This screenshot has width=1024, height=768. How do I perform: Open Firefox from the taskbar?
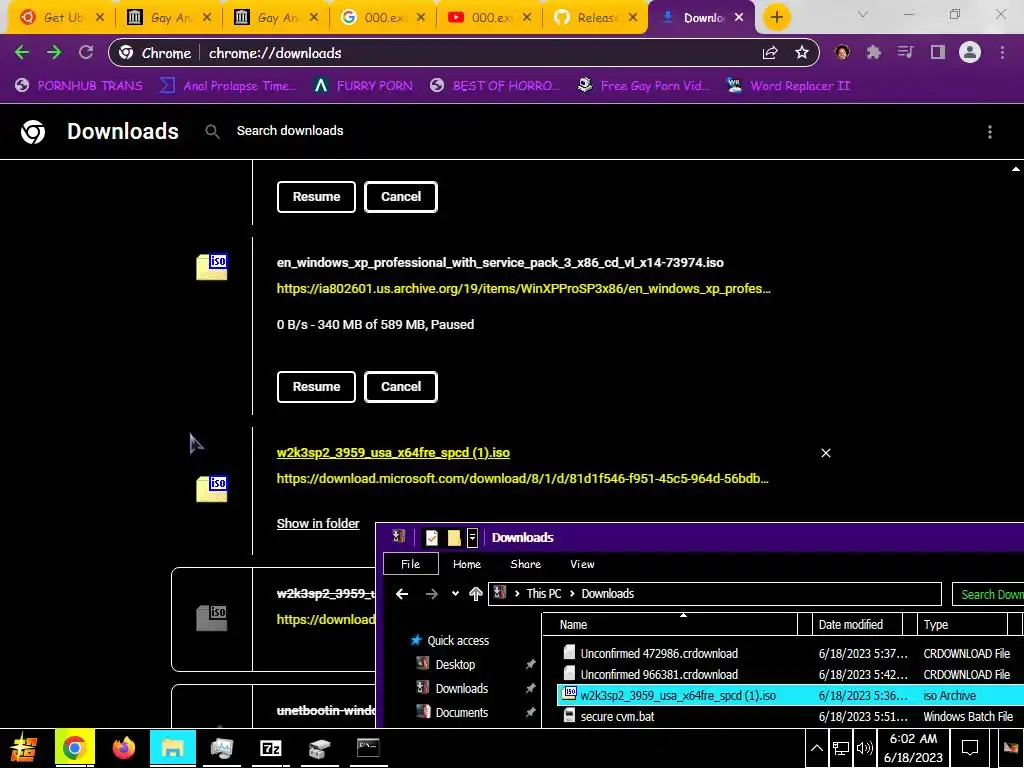123,748
